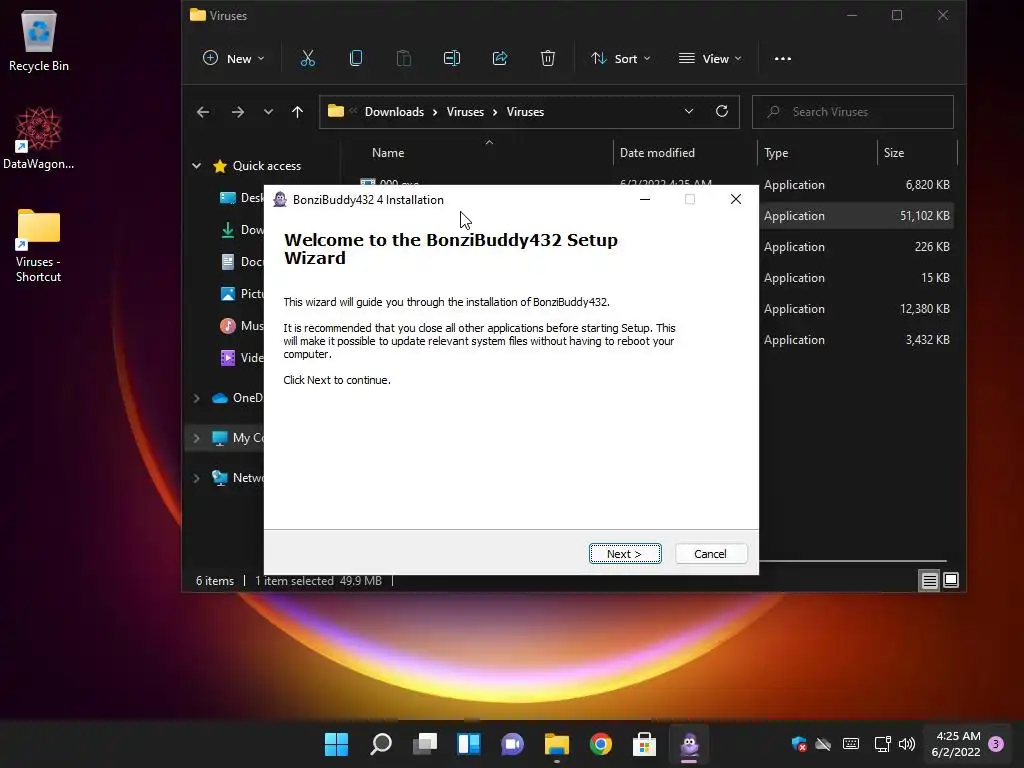Switch to details view layout icon
The height and width of the screenshot is (768, 1024).
(929, 580)
